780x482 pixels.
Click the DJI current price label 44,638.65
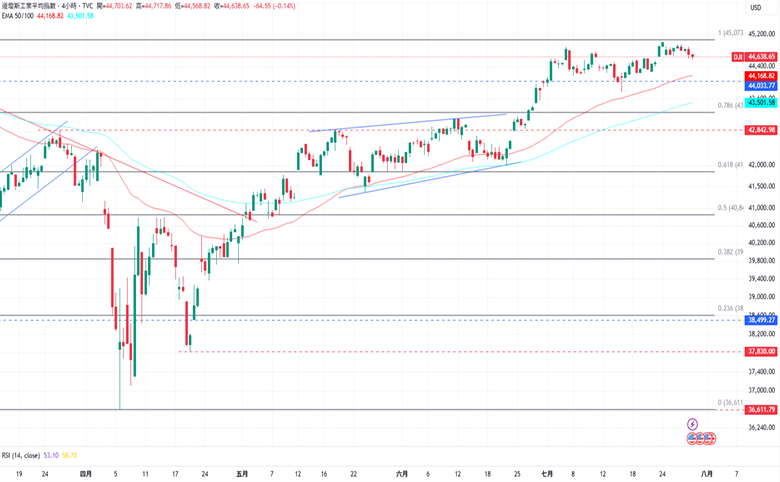(762, 57)
